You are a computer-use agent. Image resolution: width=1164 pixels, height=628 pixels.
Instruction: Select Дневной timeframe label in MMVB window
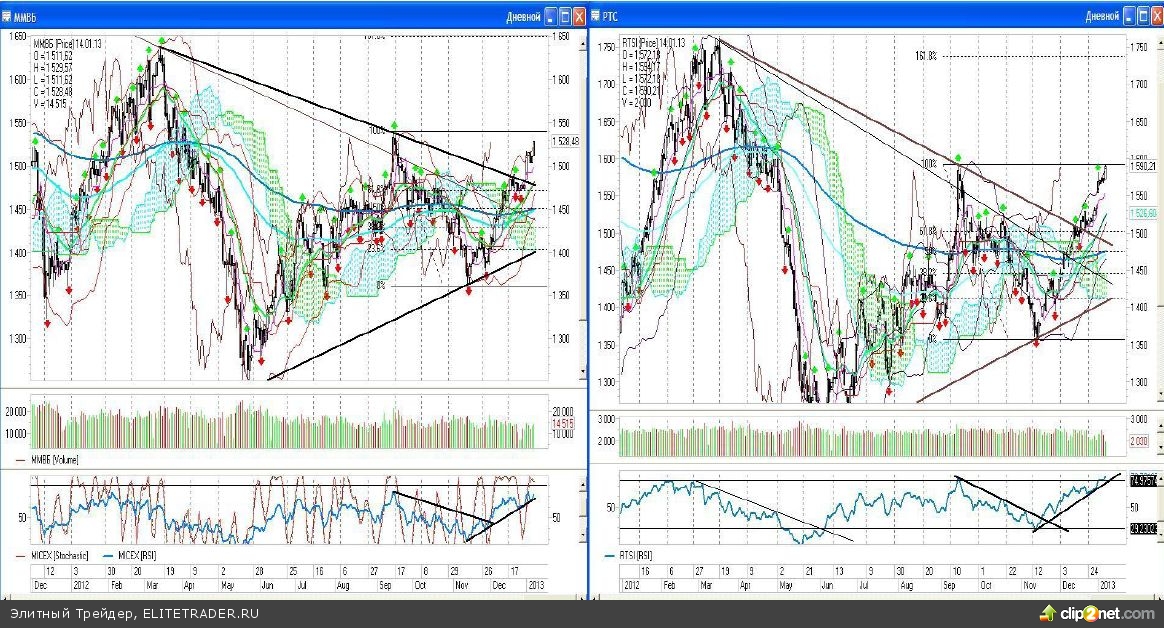pyautogui.click(x=523, y=16)
